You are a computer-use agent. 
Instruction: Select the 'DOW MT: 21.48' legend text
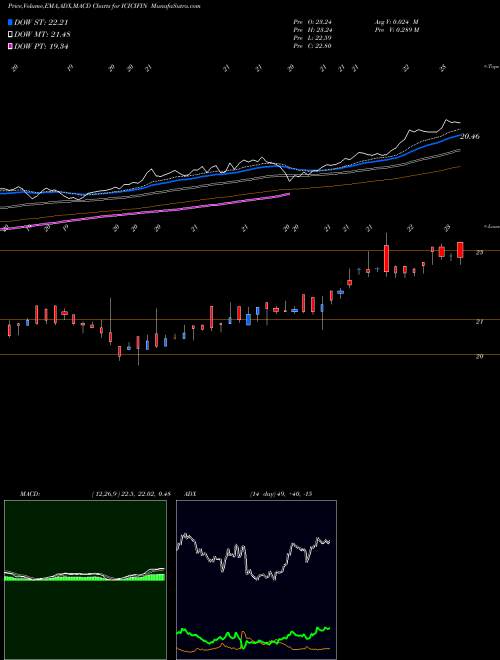(42, 35)
